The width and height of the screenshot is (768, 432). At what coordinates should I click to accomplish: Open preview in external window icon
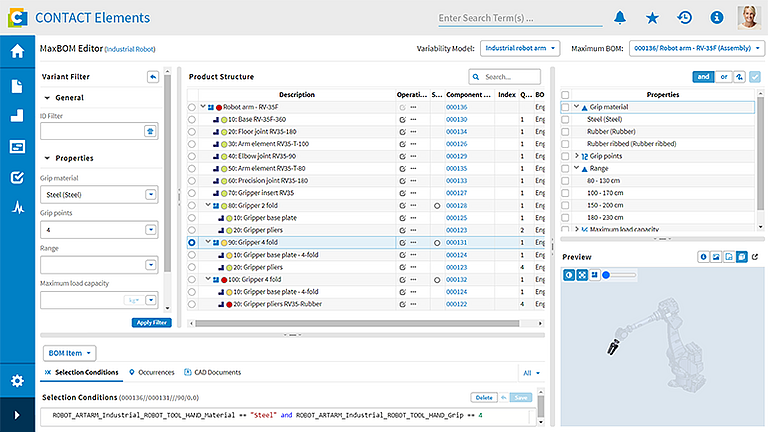pyautogui.click(x=755, y=257)
